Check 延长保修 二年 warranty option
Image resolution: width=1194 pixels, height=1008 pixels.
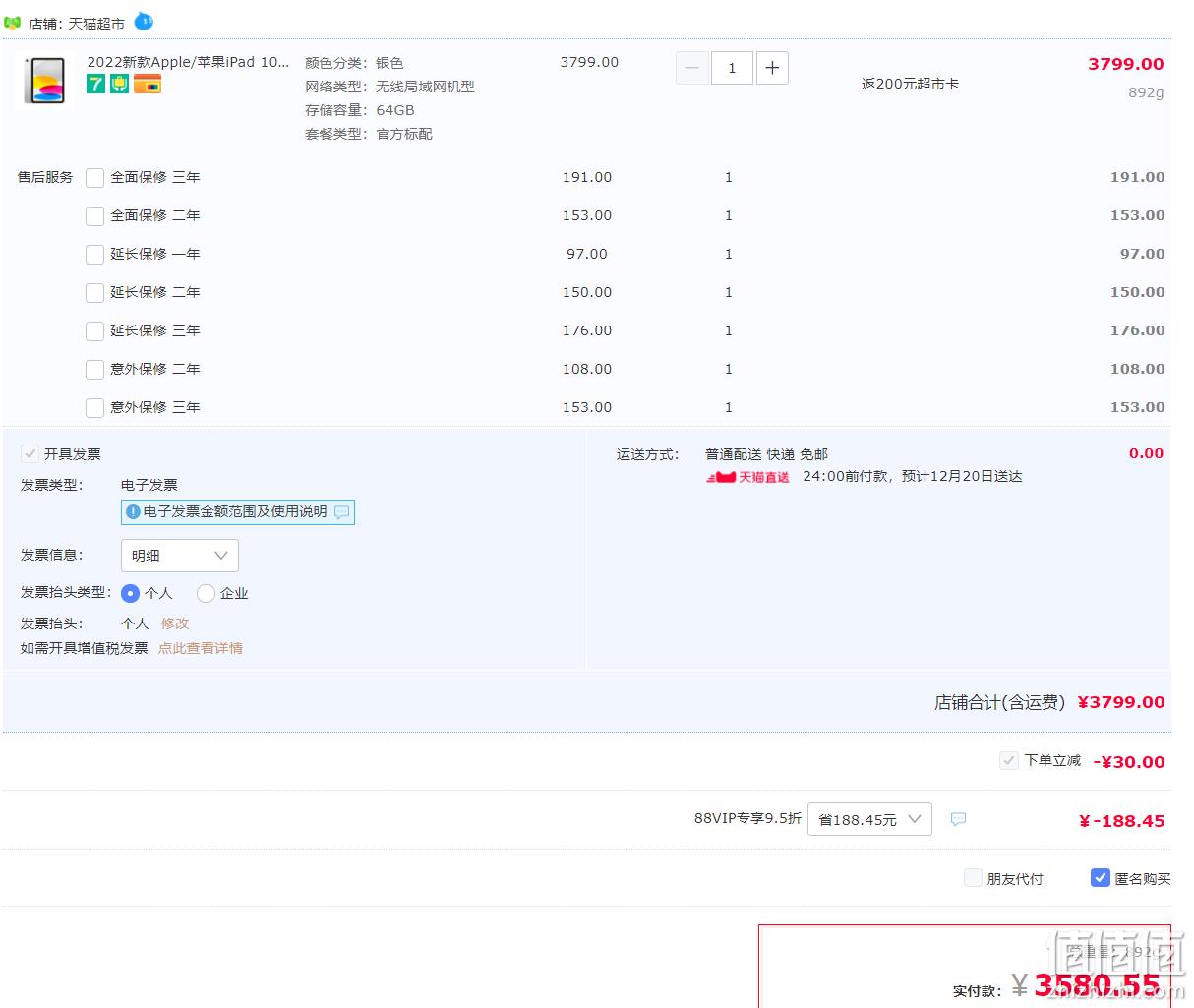[x=94, y=293]
